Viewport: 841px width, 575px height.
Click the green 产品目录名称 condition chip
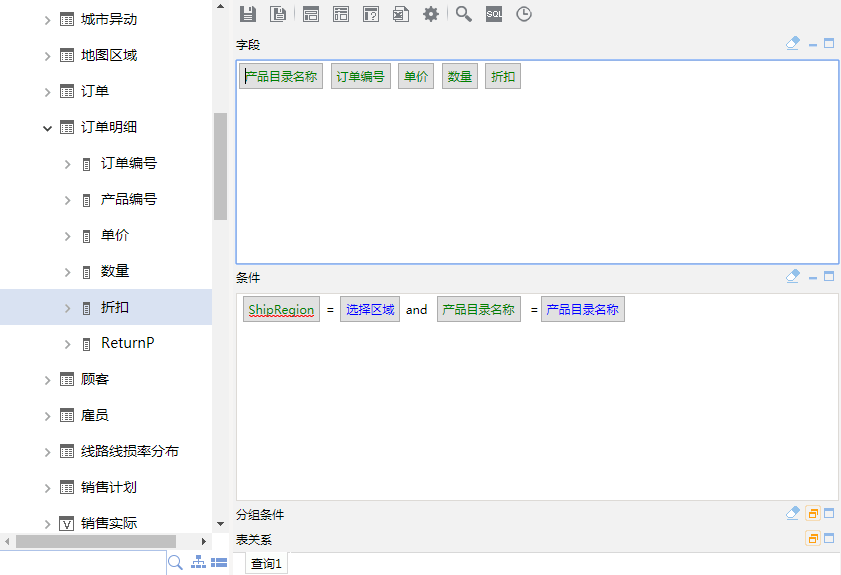pos(479,309)
